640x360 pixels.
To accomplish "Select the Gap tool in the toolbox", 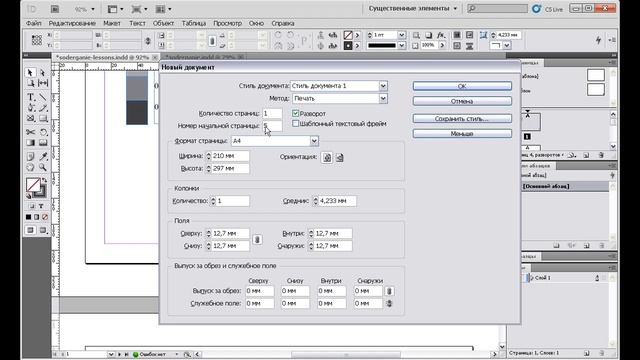I will click(43, 83).
